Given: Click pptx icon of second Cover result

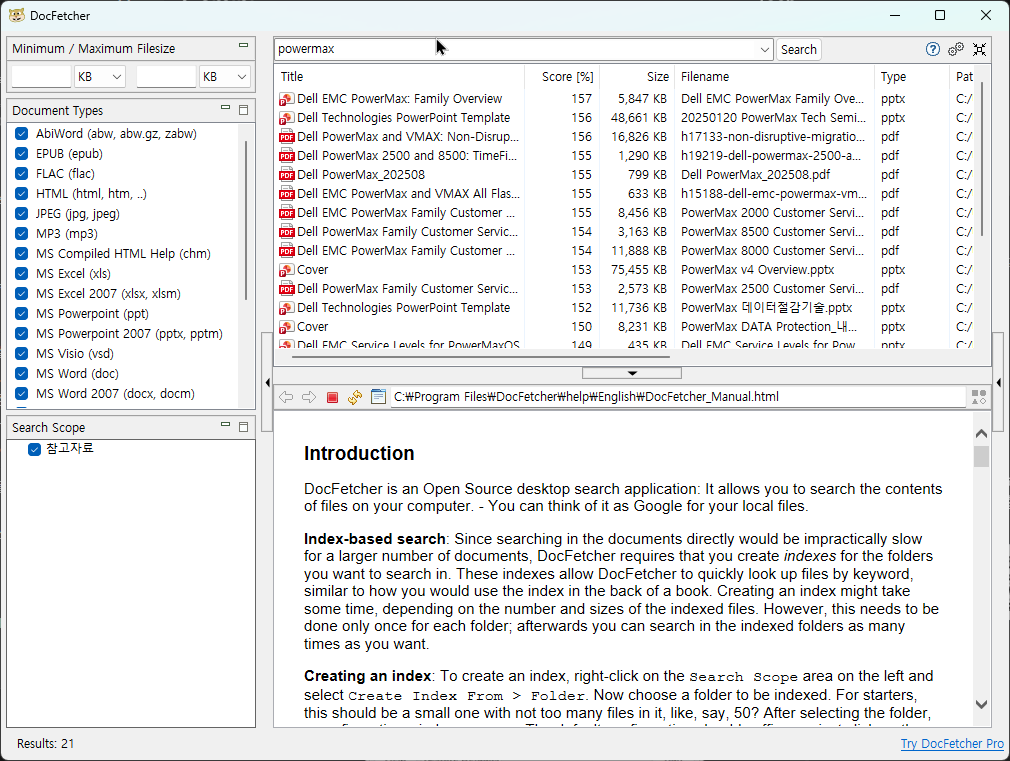Looking at the screenshot, I should 287,327.
